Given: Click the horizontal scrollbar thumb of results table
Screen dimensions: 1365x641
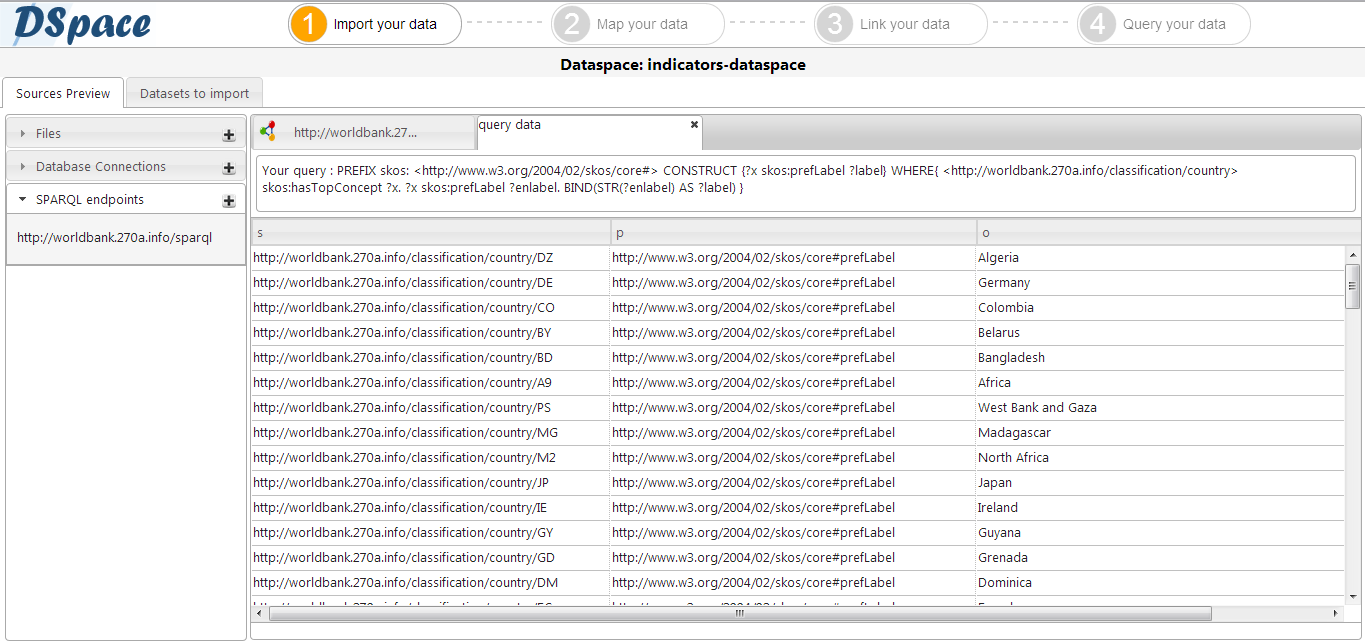Looking at the screenshot, I should tap(740, 613).
